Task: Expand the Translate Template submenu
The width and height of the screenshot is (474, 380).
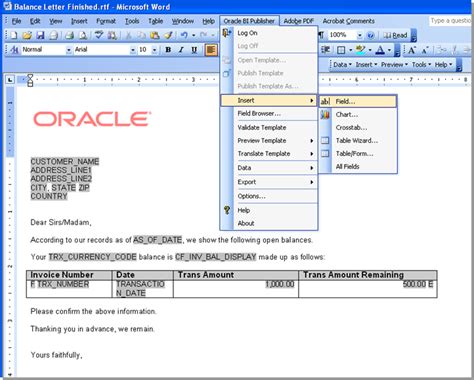Action: 269,153
